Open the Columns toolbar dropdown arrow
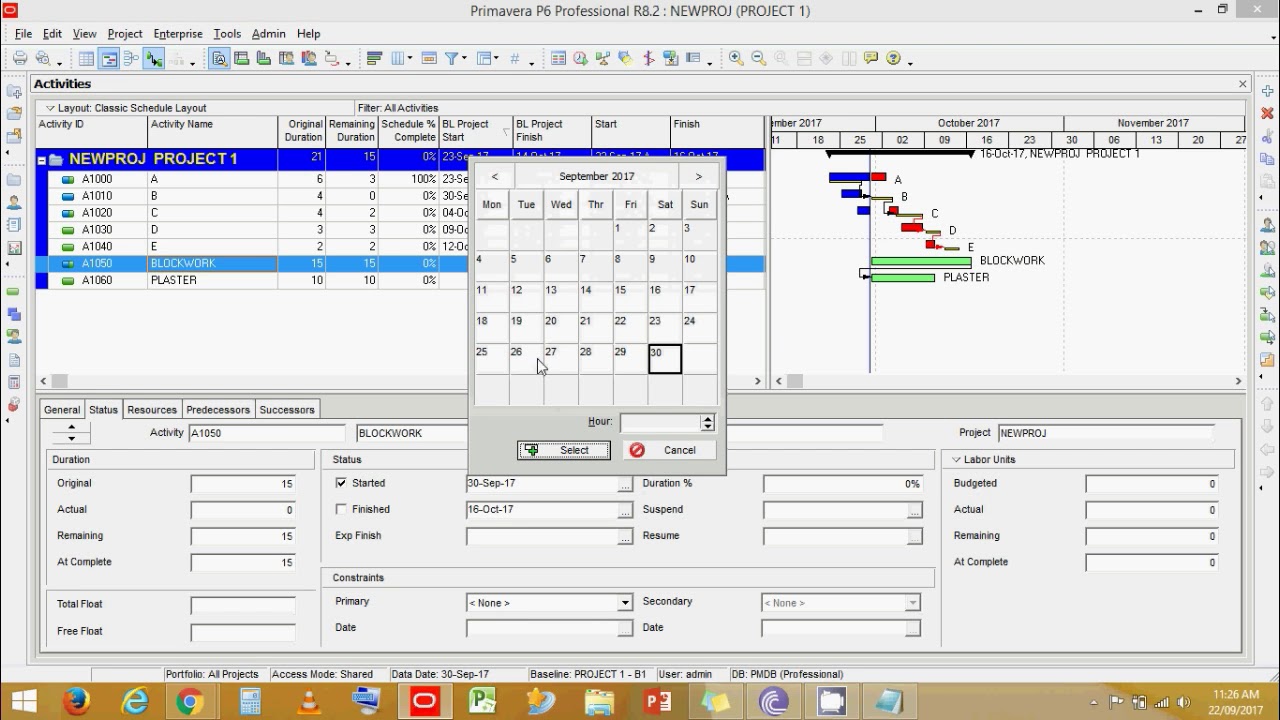1280x720 pixels. pos(410,60)
